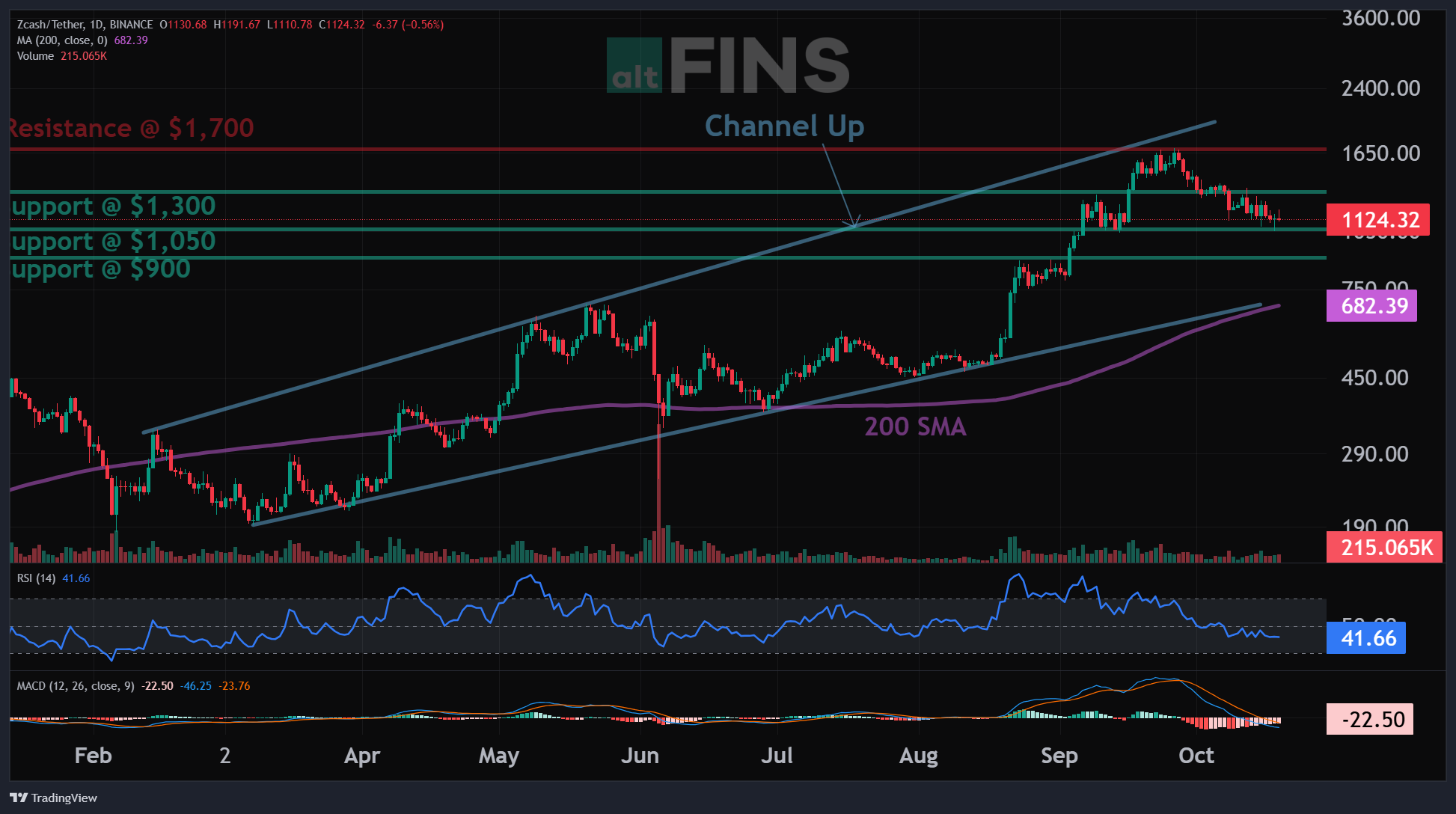1456x814 pixels.
Task: Click the -46.25 MACD legend value
Action: [196, 686]
